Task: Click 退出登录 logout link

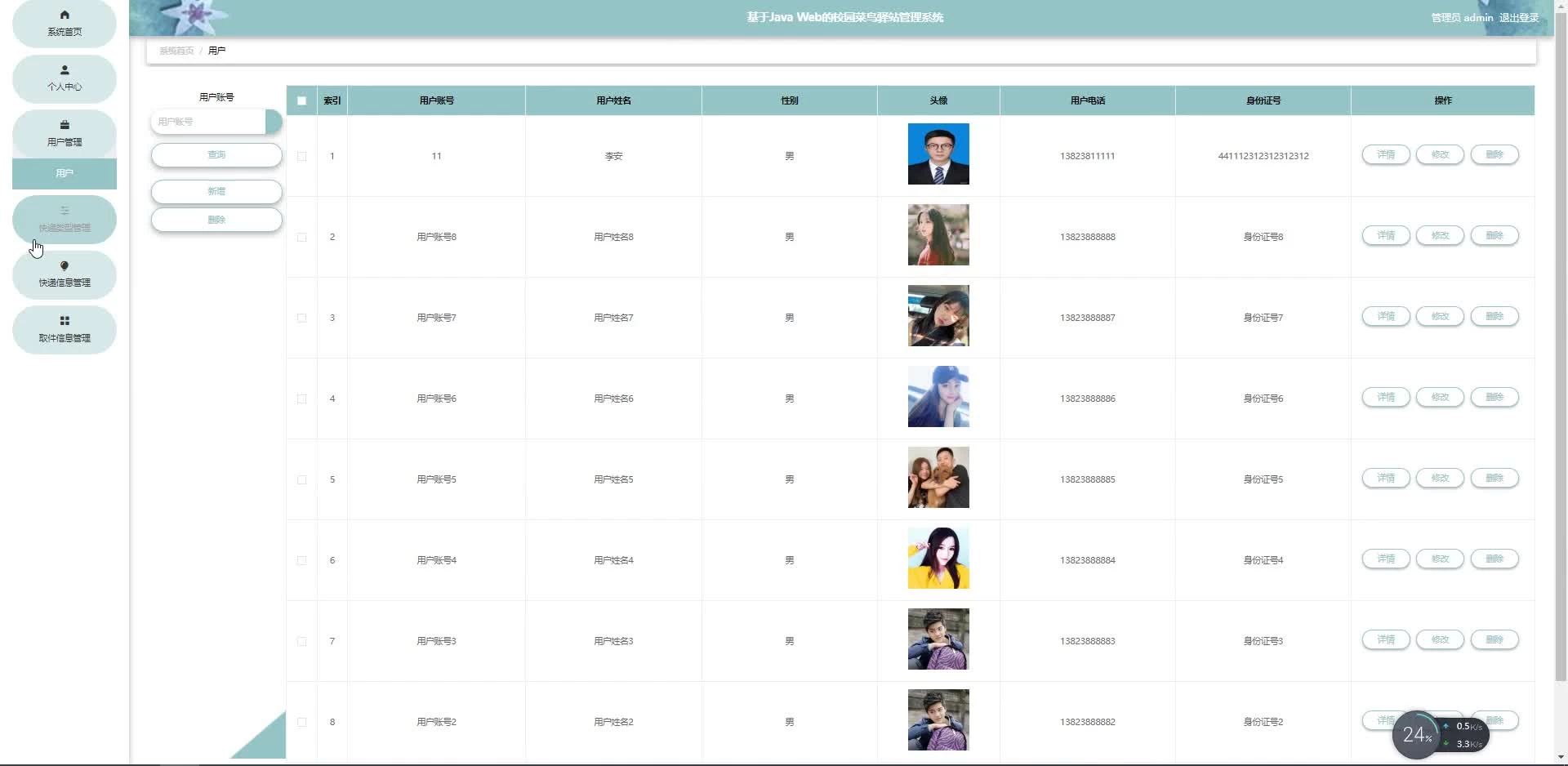Action: tap(1519, 17)
